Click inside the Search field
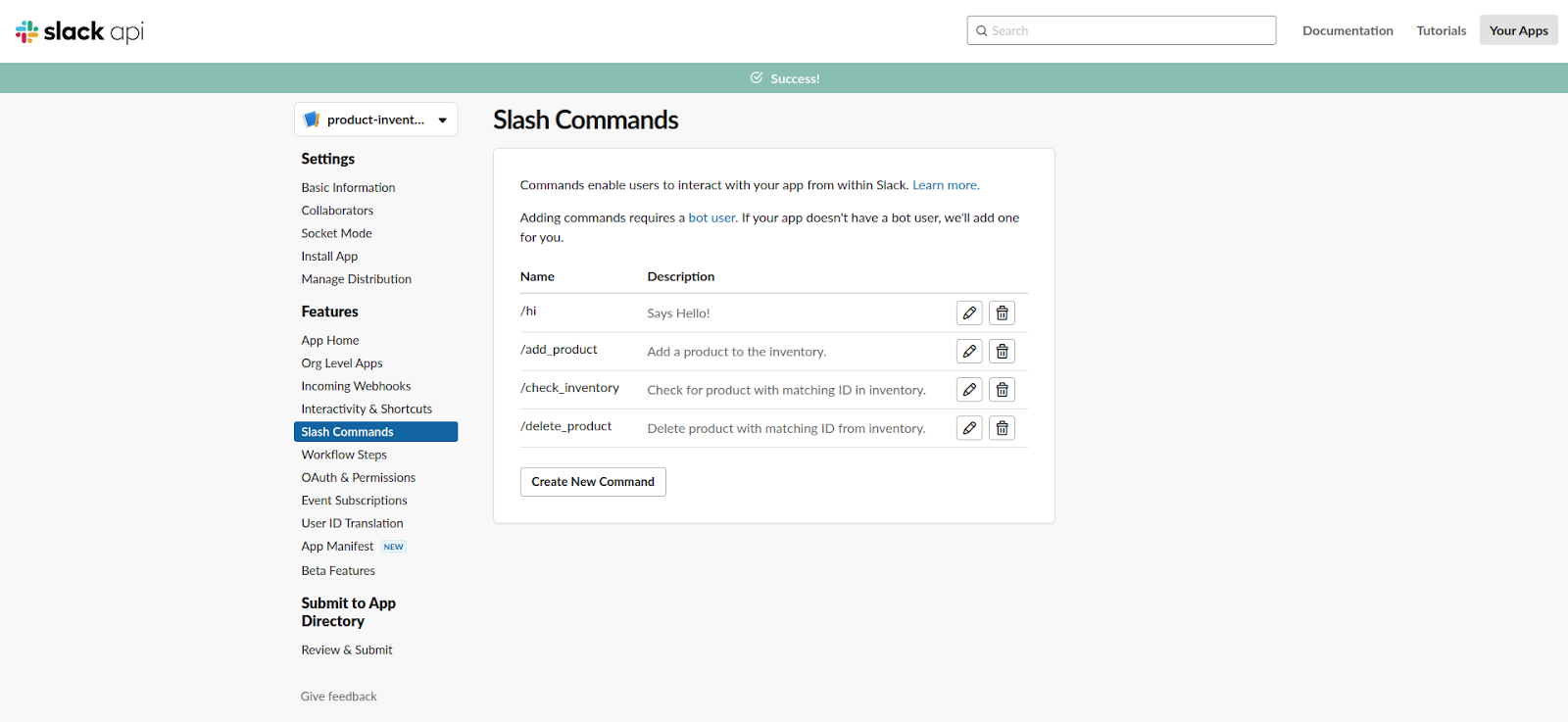1568x722 pixels. point(1121,30)
